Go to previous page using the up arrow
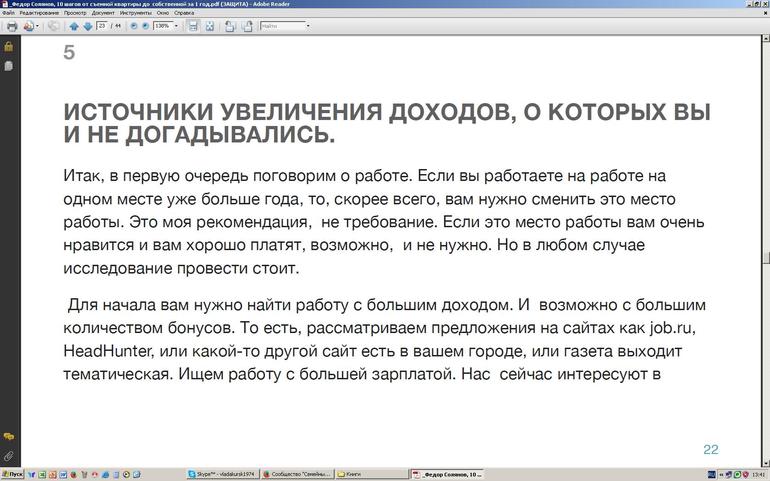The width and height of the screenshot is (770, 481). [74, 26]
